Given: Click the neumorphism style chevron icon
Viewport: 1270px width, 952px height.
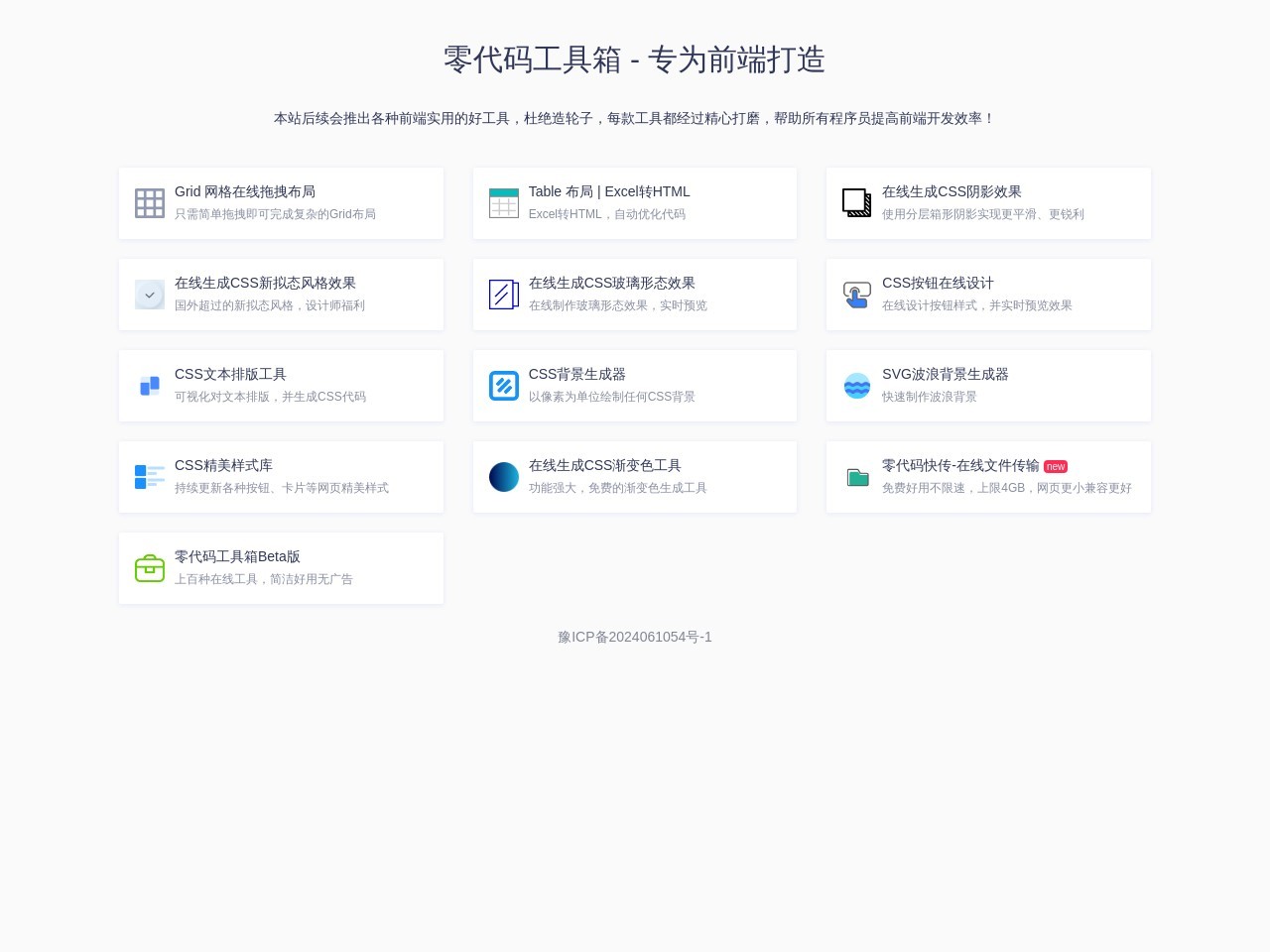Looking at the screenshot, I should (150, 295).
